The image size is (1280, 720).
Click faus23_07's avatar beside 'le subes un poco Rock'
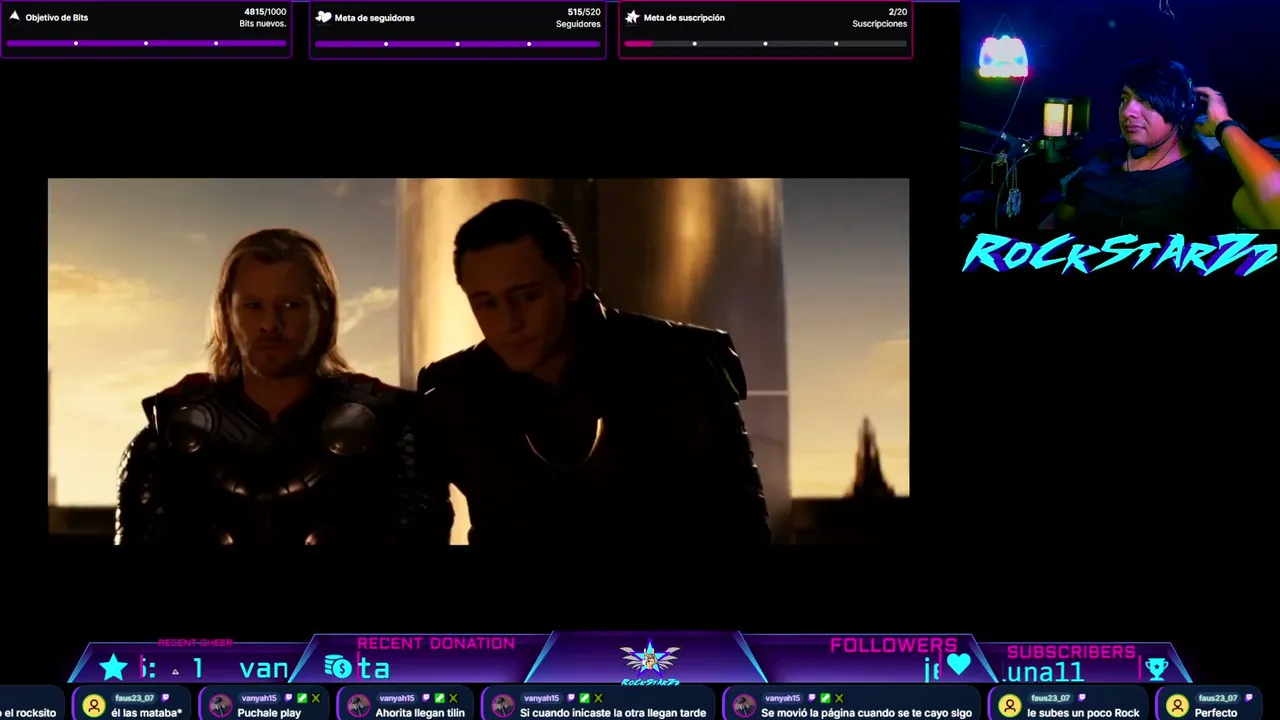click(1010, 706)
